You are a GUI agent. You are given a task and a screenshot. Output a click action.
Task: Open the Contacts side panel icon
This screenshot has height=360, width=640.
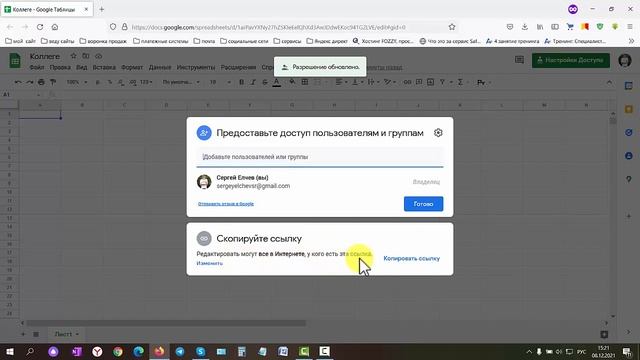coord(629,156)
